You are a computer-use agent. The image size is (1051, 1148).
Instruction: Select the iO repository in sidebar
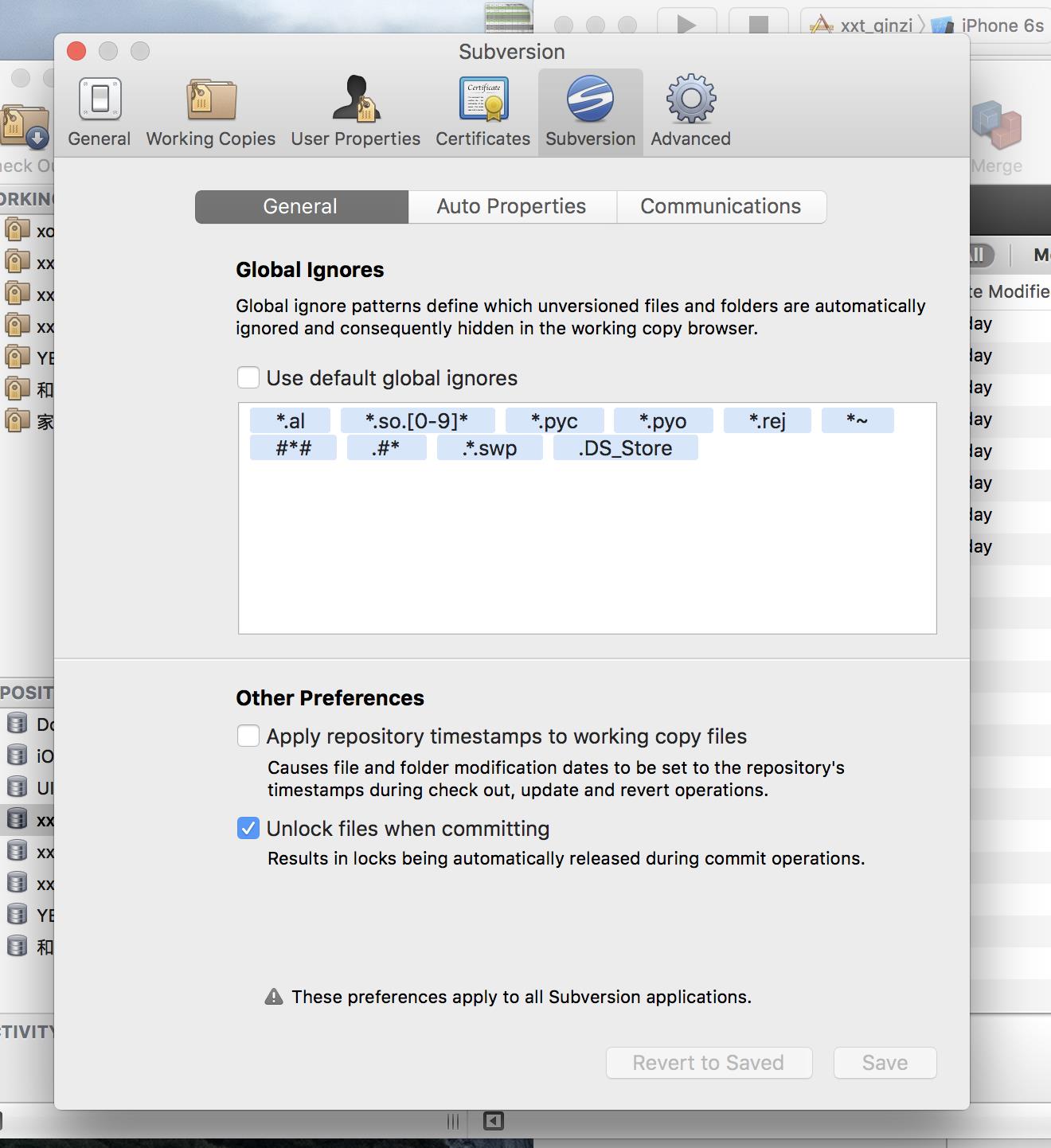(27, 756)
